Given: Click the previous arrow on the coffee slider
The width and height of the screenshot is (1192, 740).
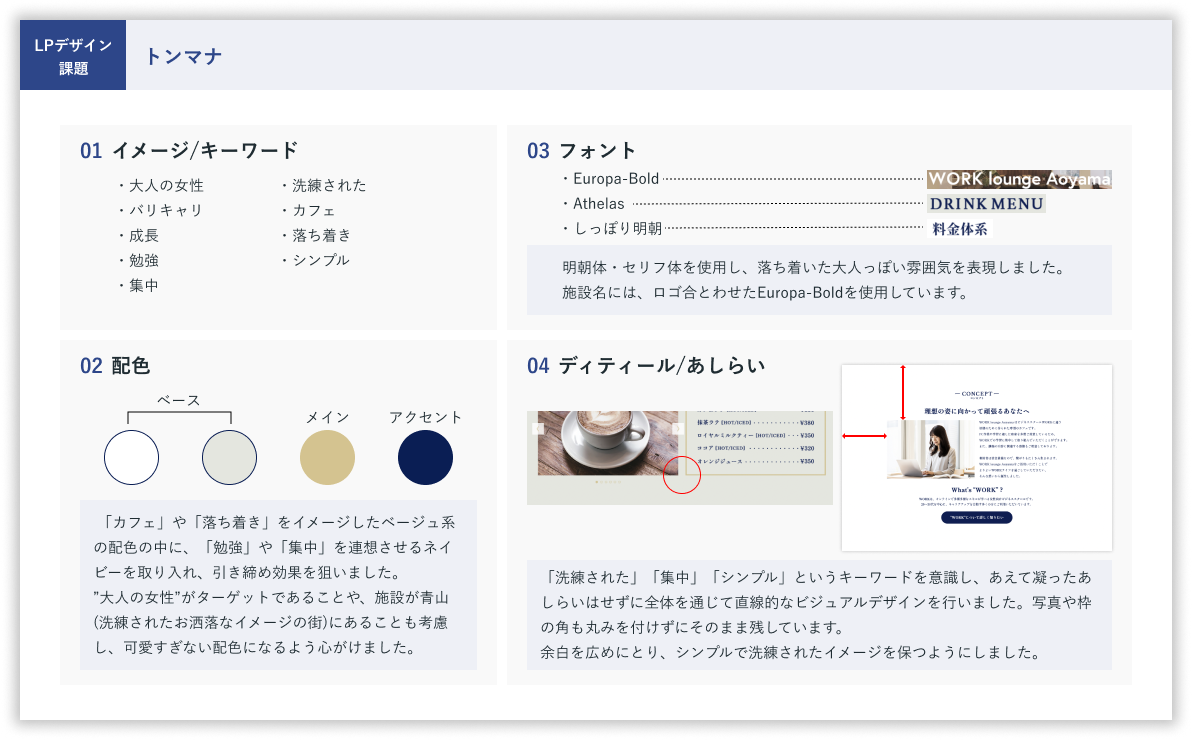Looking at the screenshot, I should coord(539,429).
